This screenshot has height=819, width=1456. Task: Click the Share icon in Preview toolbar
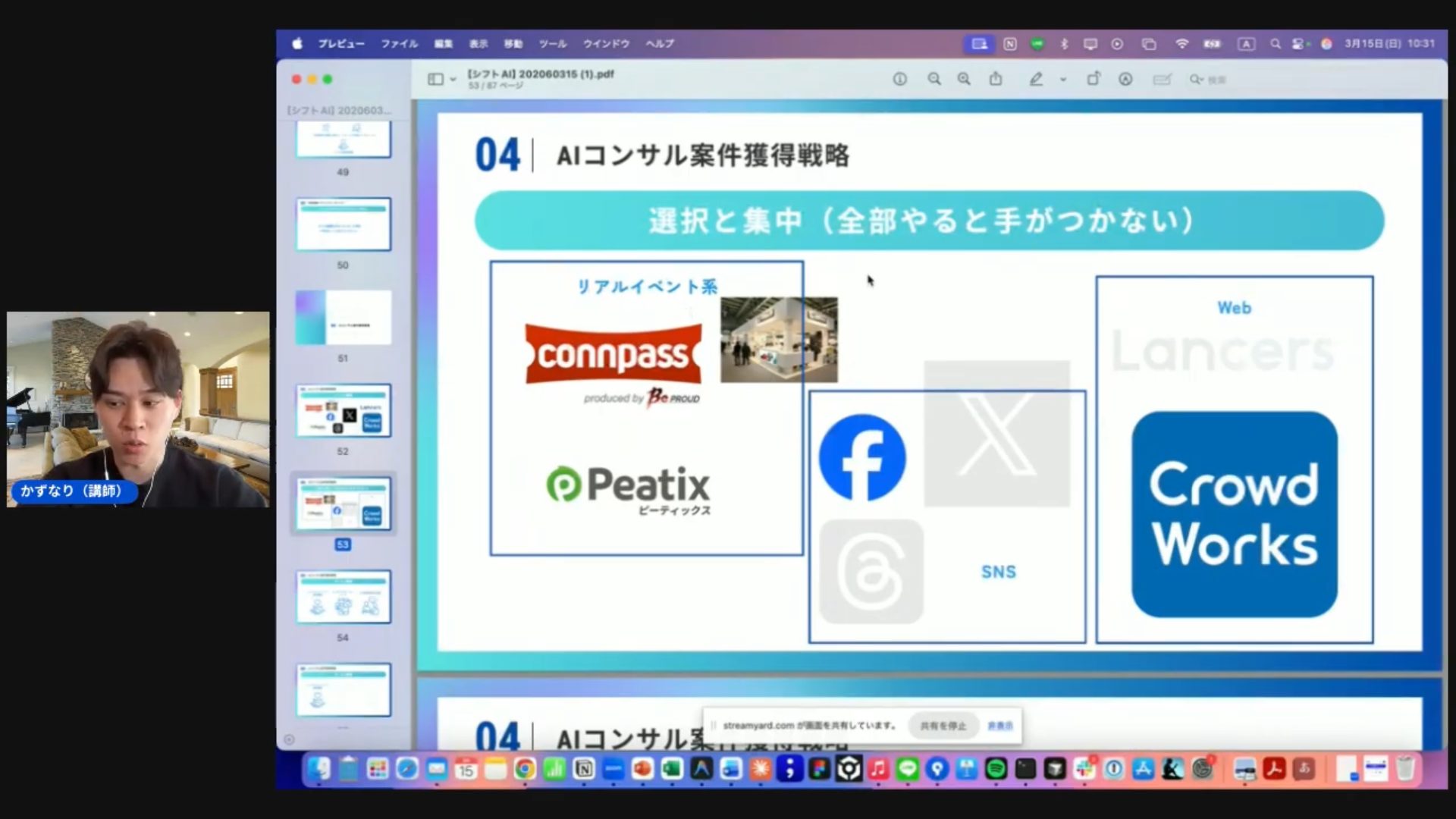[996, 79]
